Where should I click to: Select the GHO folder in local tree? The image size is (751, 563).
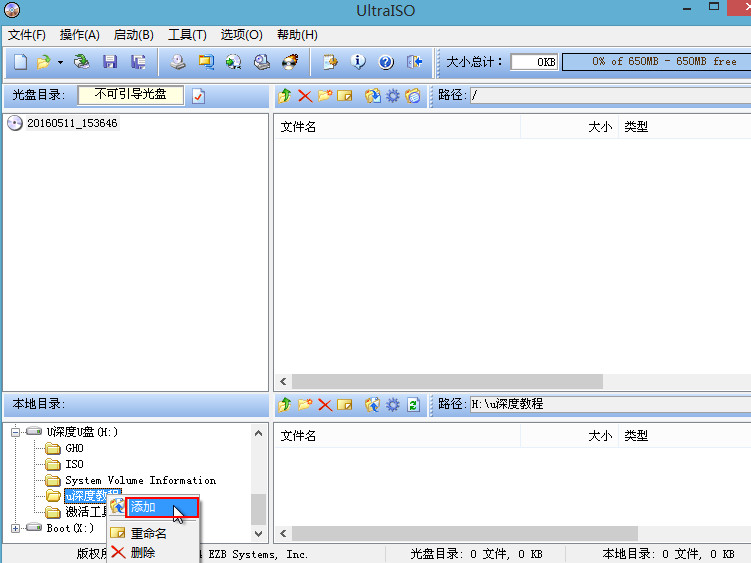pos(74,448)
